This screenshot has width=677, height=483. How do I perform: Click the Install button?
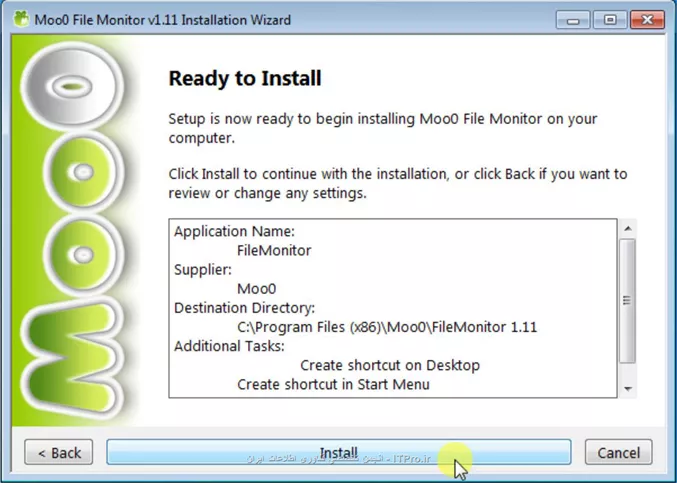click(x=338, y=452)
